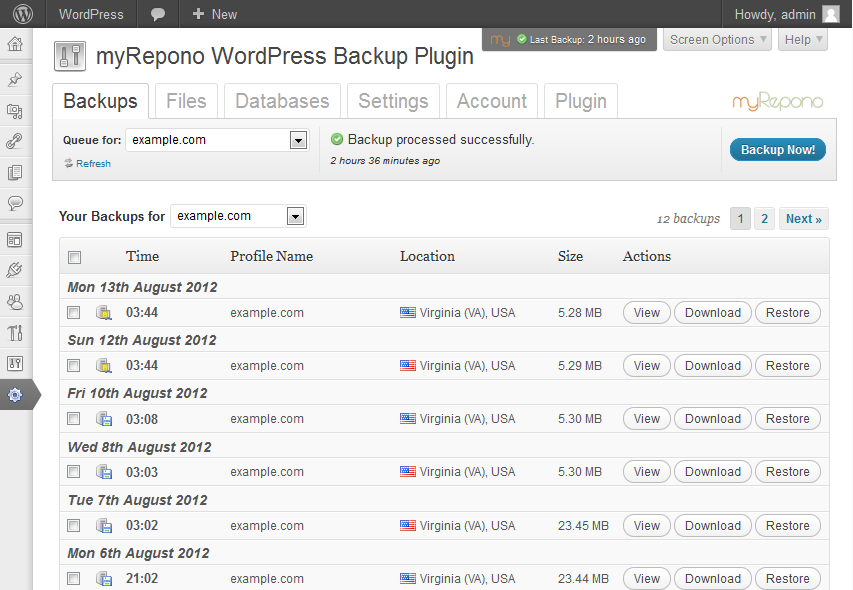The width and height of the screenshot is (853, 590).
Task: Check the select-all checkbox in table header
Action: point(73,257)
